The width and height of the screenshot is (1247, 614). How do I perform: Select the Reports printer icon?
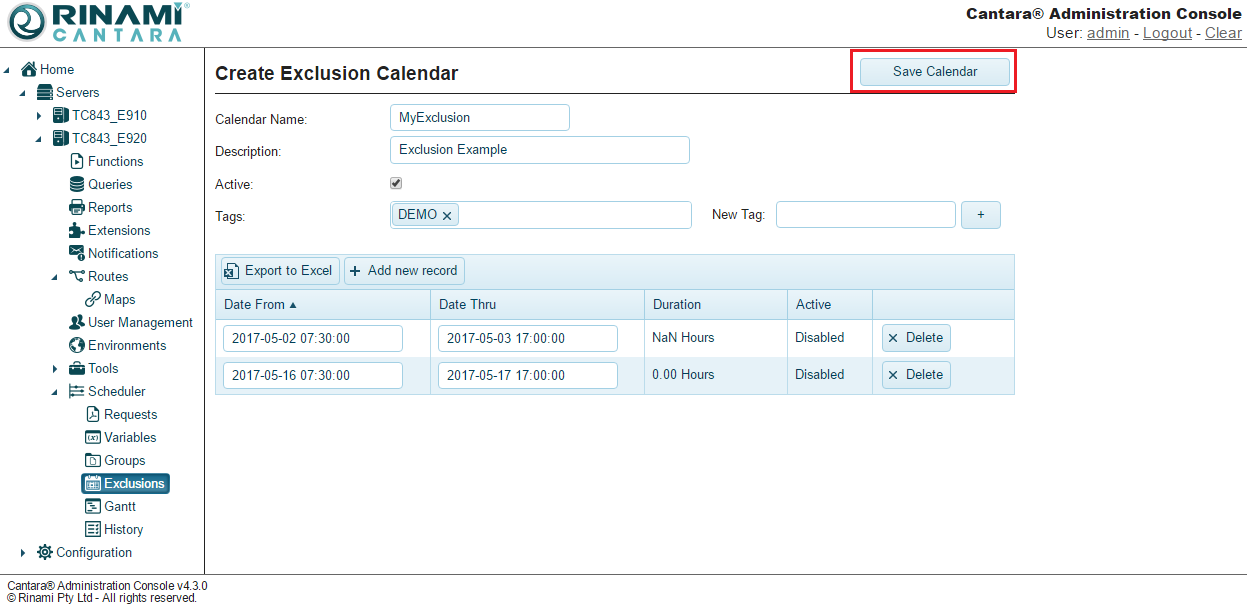click(x=77, y=207)
